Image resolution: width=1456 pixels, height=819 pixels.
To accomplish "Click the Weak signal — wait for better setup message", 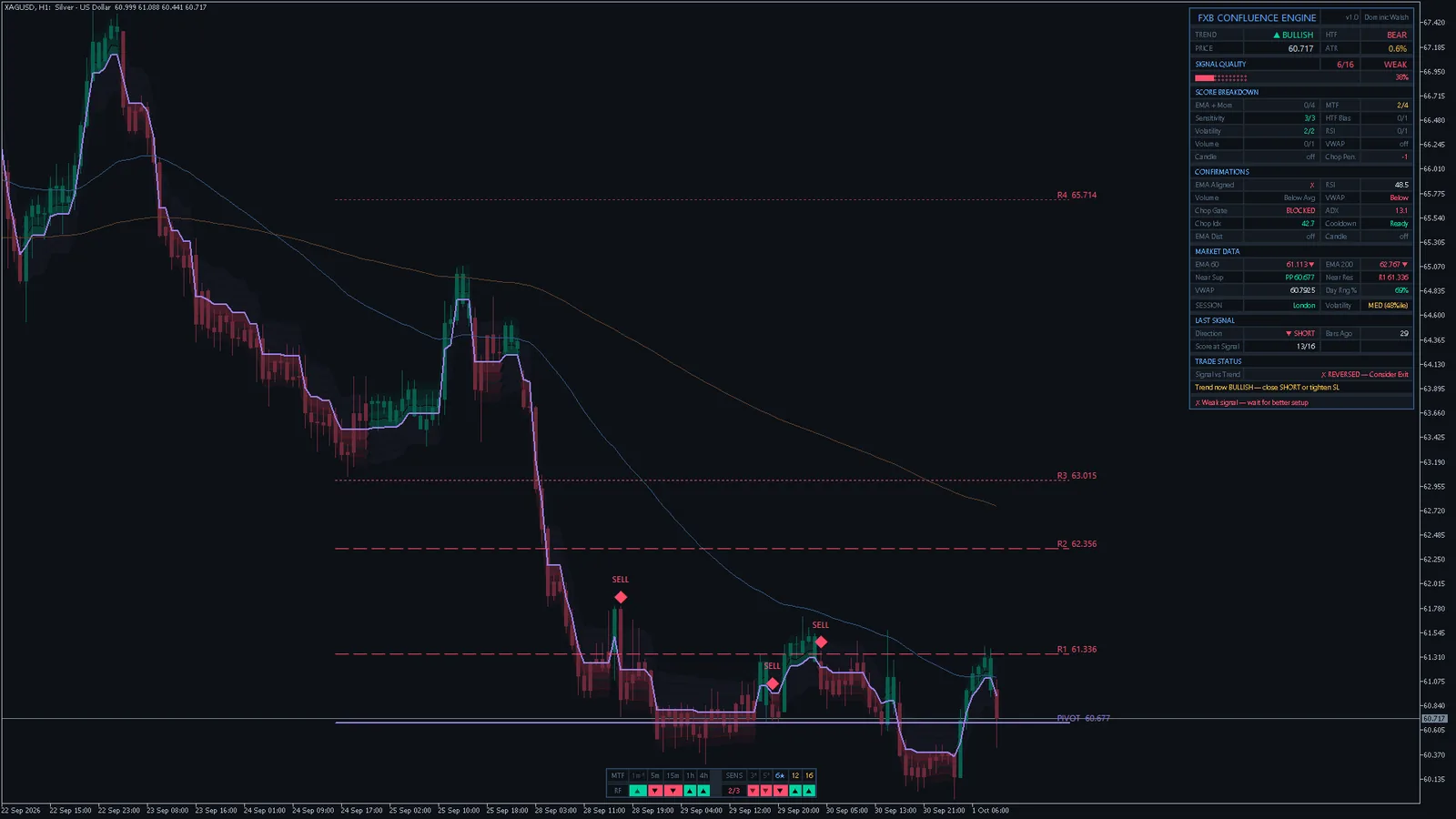I will (x=1254, y=403).
